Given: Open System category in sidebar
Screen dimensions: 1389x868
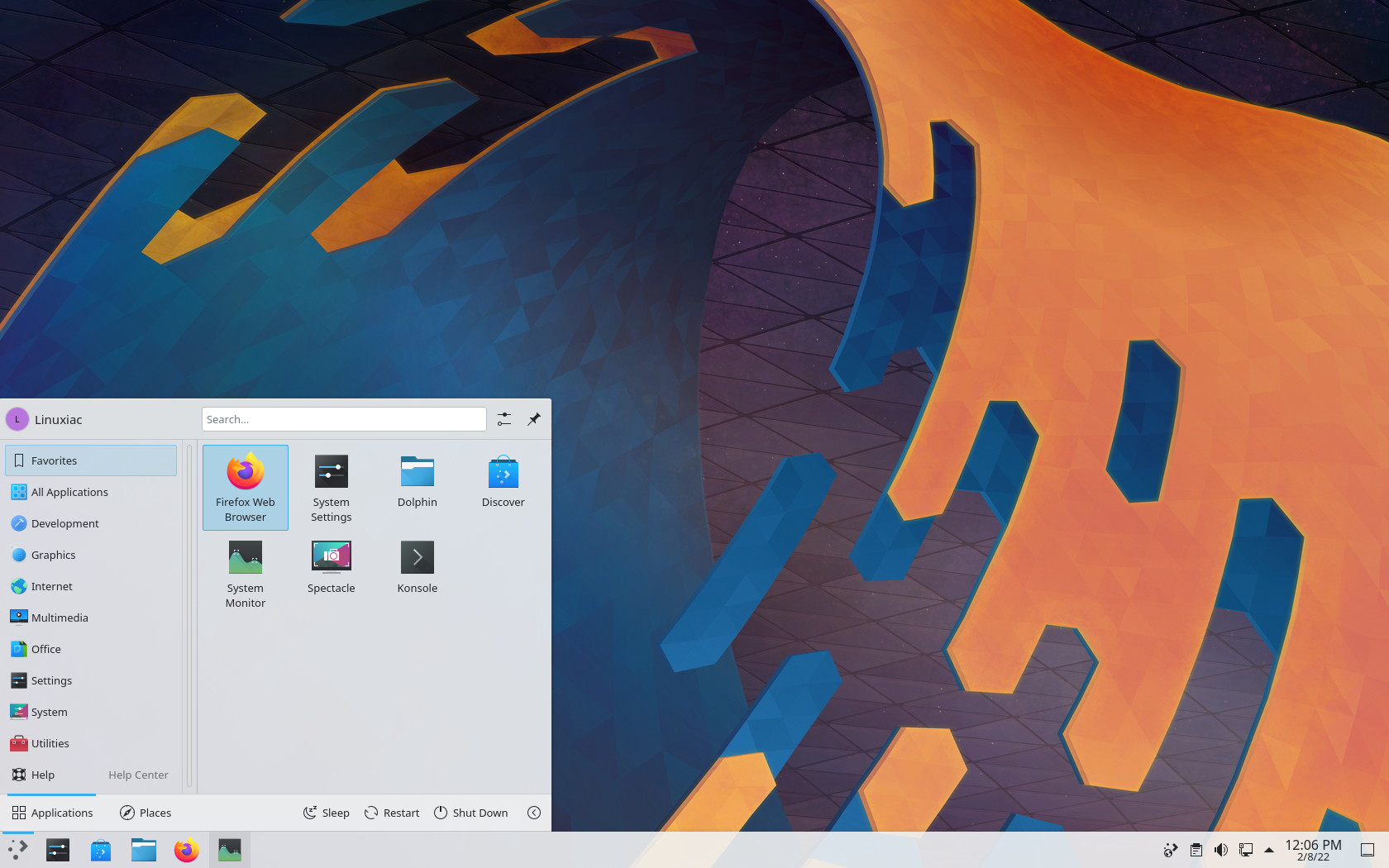Looking at the screenshot, I should 91,712.
